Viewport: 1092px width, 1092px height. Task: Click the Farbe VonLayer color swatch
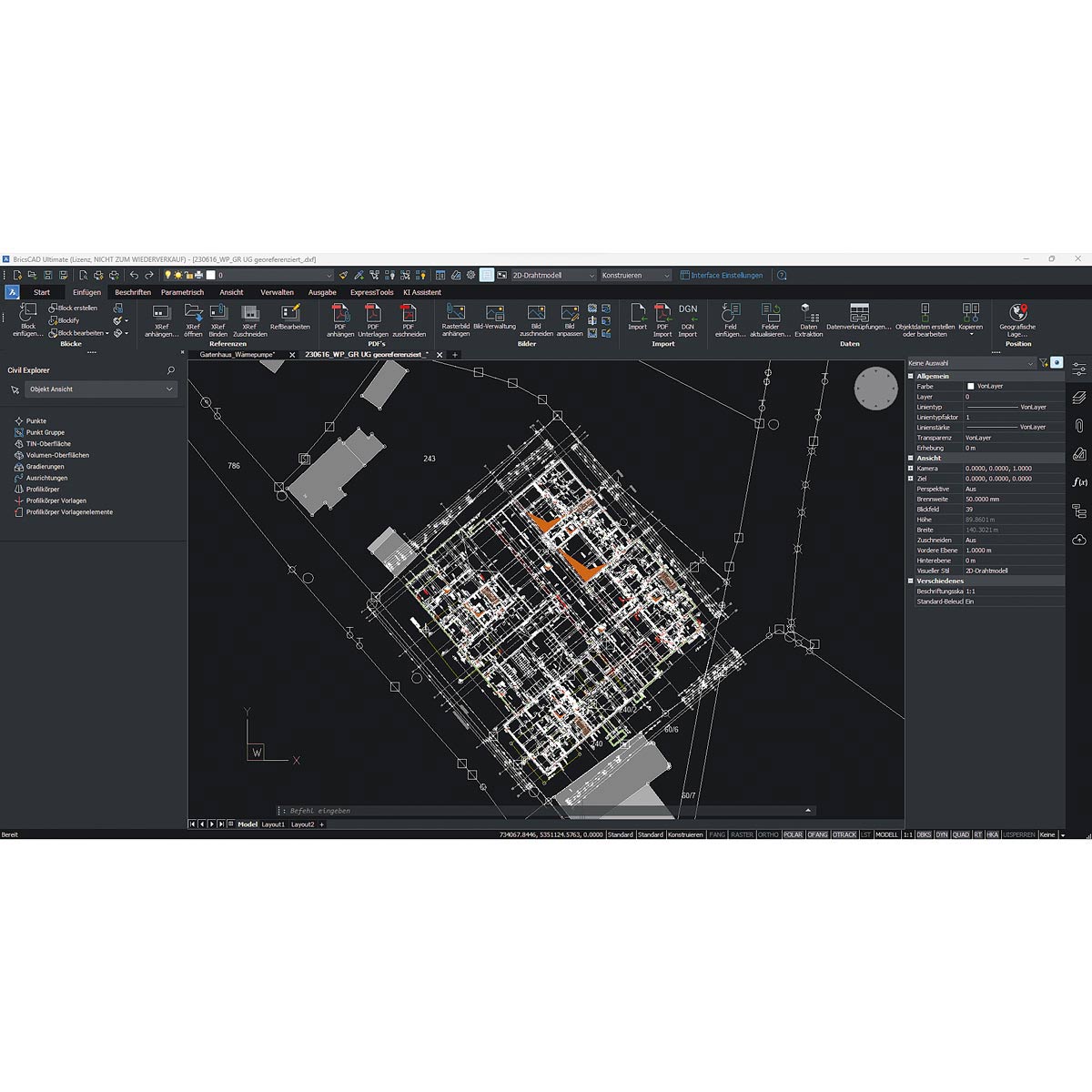tap(971, 387)
